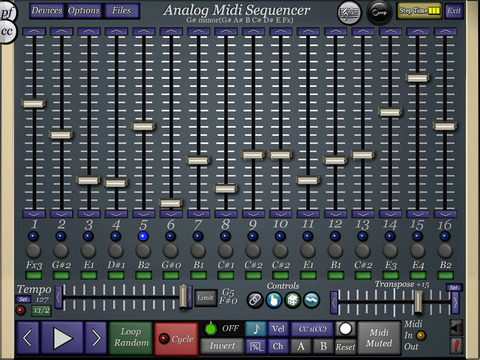Click the up chevron above slider 8
480x360 pixels.
(x=226, y=31)
